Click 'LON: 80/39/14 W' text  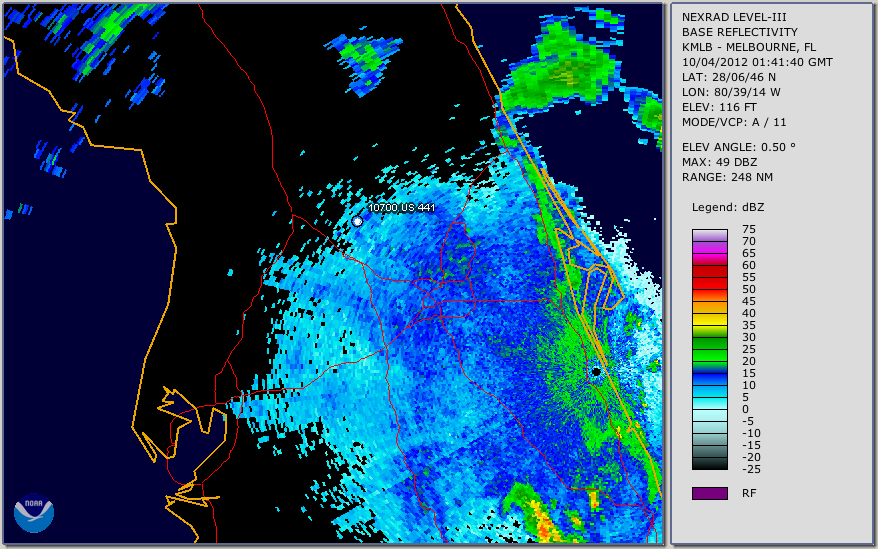click(x=731, y=92)
